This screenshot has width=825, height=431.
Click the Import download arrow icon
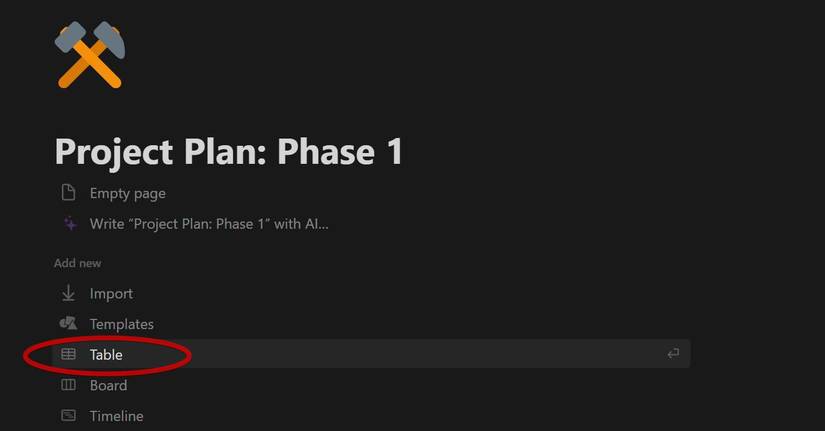68,293
